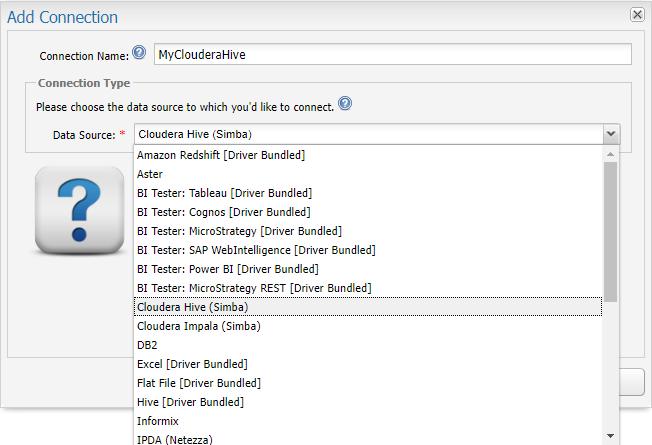The image size is (652, 445).
Task: Close the Add Connection dialog
Action: [637, 15]
